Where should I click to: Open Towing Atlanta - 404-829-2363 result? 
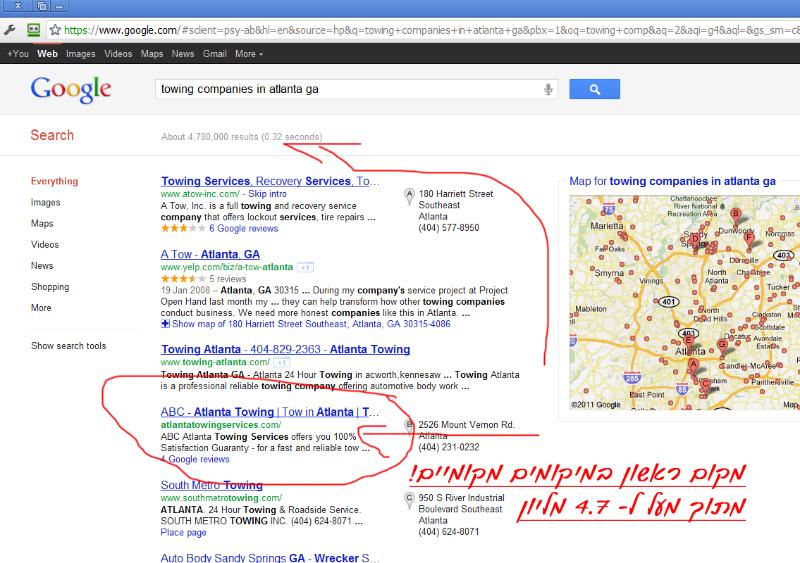(285, 349)
